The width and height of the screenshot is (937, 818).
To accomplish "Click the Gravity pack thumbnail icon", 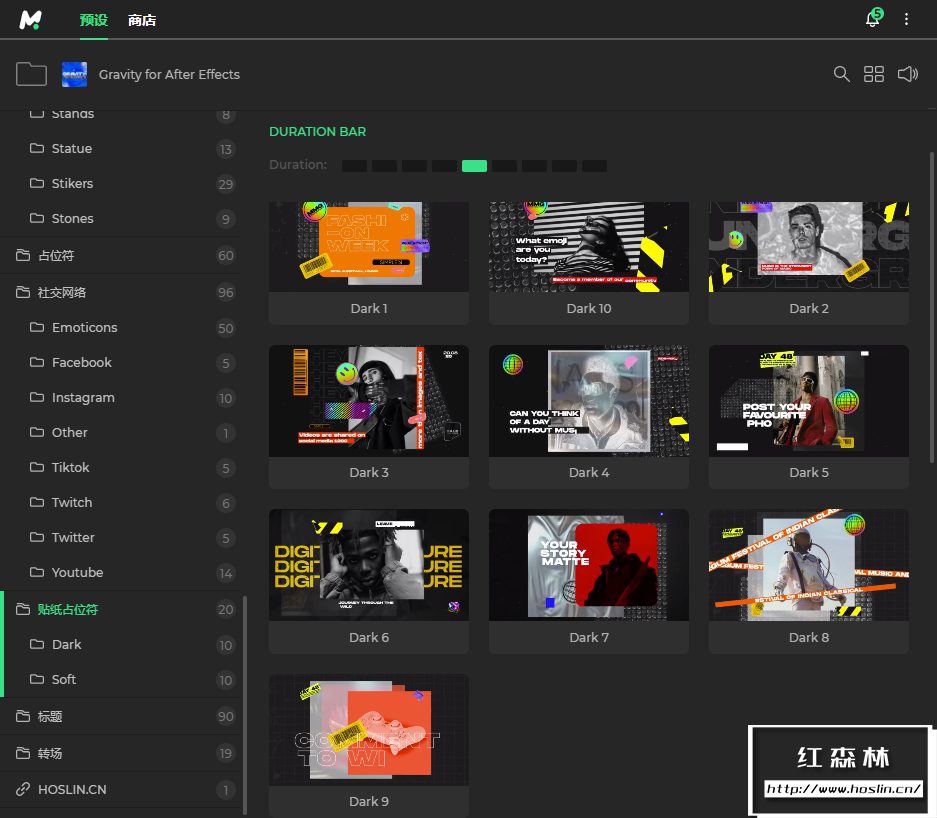I will pos(75,74).
